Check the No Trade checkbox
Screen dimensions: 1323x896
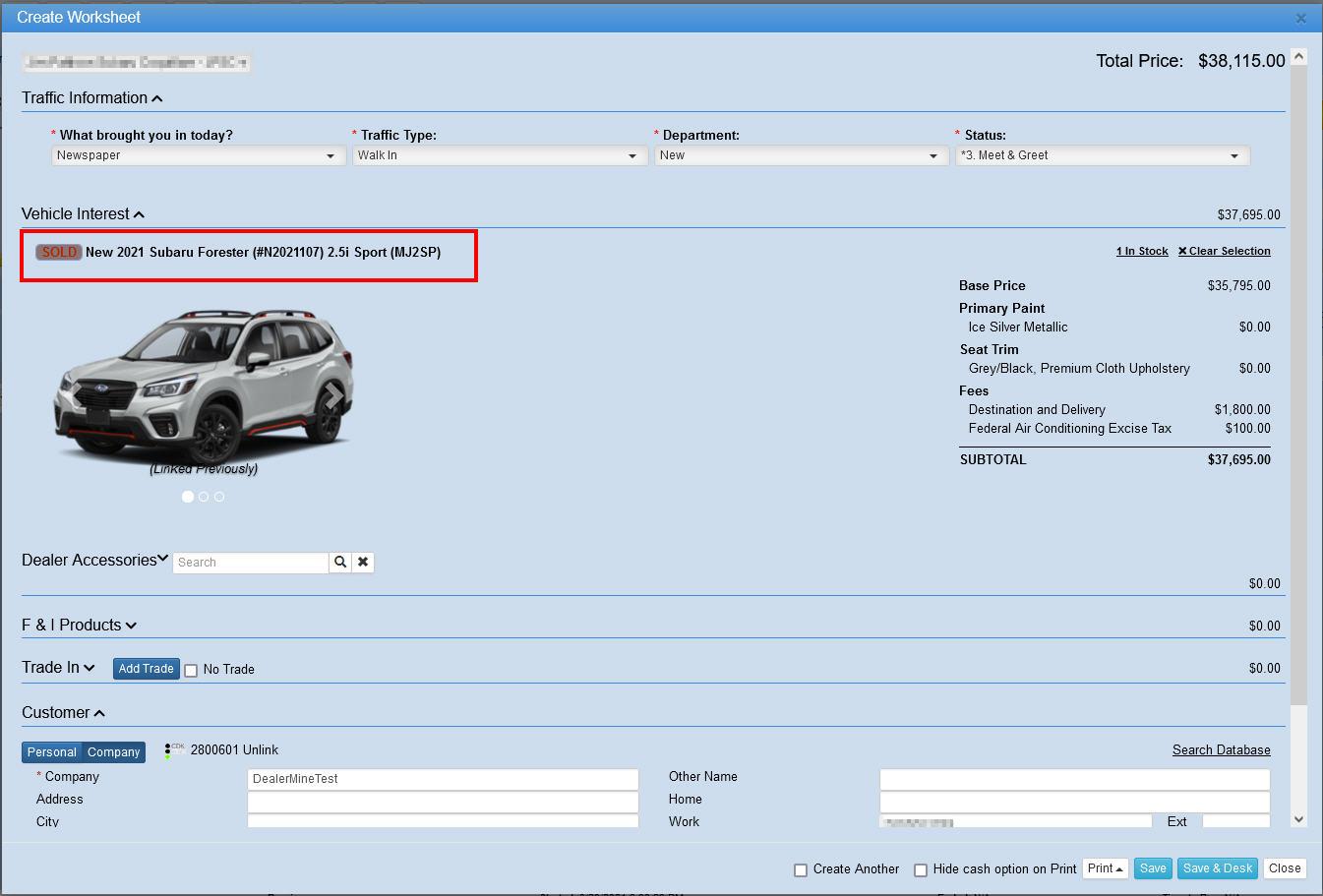[x=191, y=670]
